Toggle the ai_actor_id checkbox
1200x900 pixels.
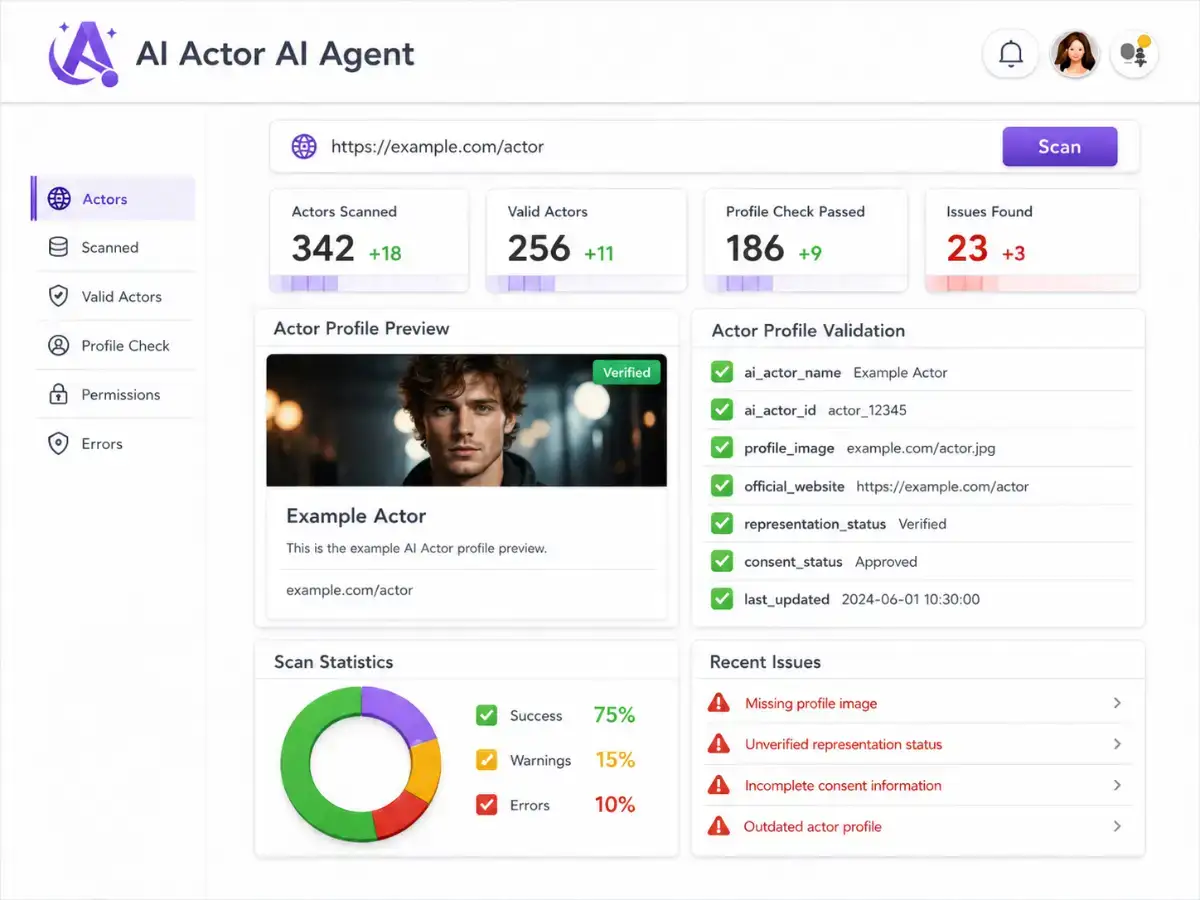click(721, 410)
